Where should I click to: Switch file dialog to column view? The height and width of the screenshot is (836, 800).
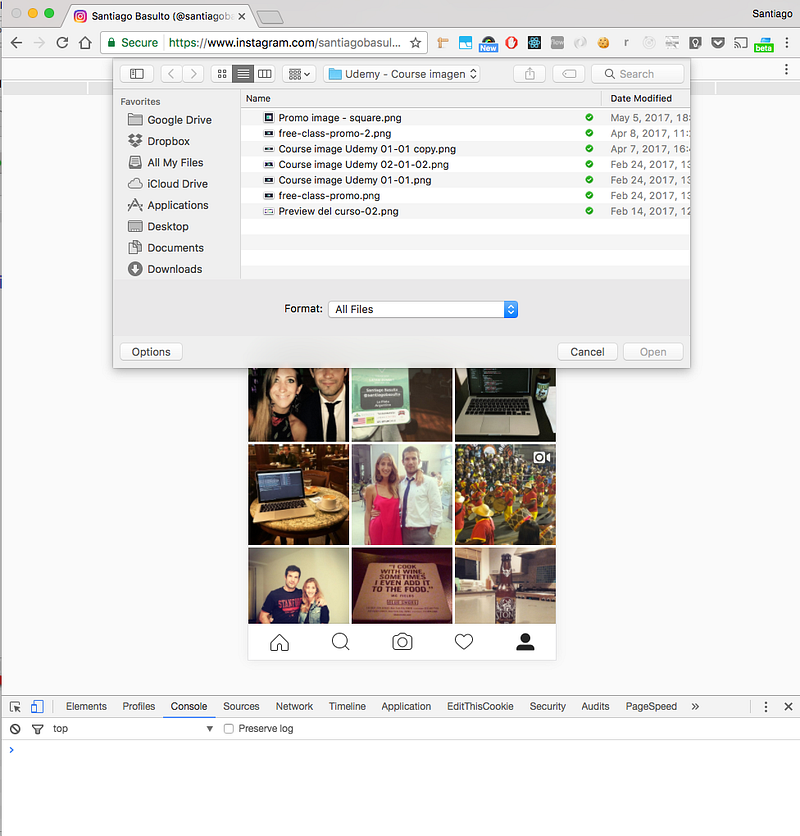265,74
